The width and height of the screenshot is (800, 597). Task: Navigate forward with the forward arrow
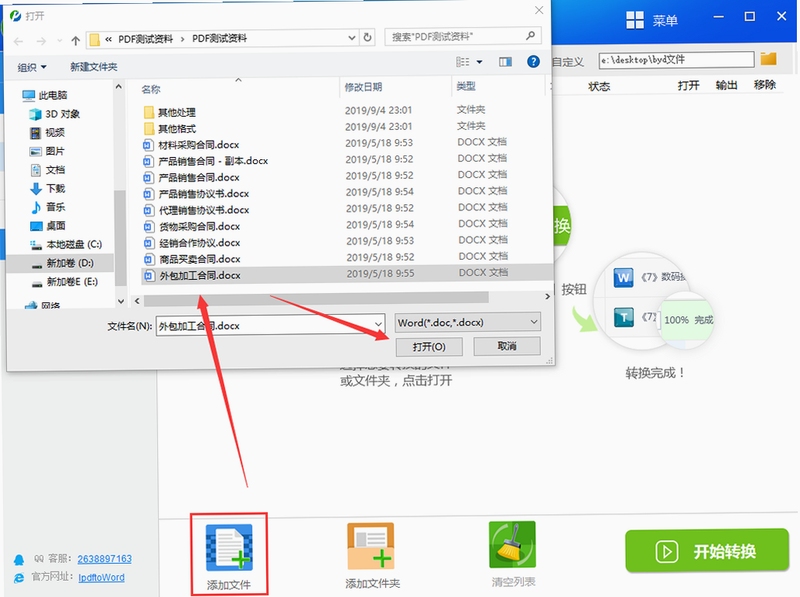(x=41, y=41)
